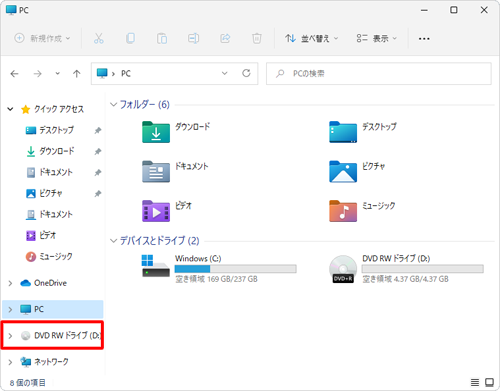Open the 表示 view dropdown

(x=376, y=38)
